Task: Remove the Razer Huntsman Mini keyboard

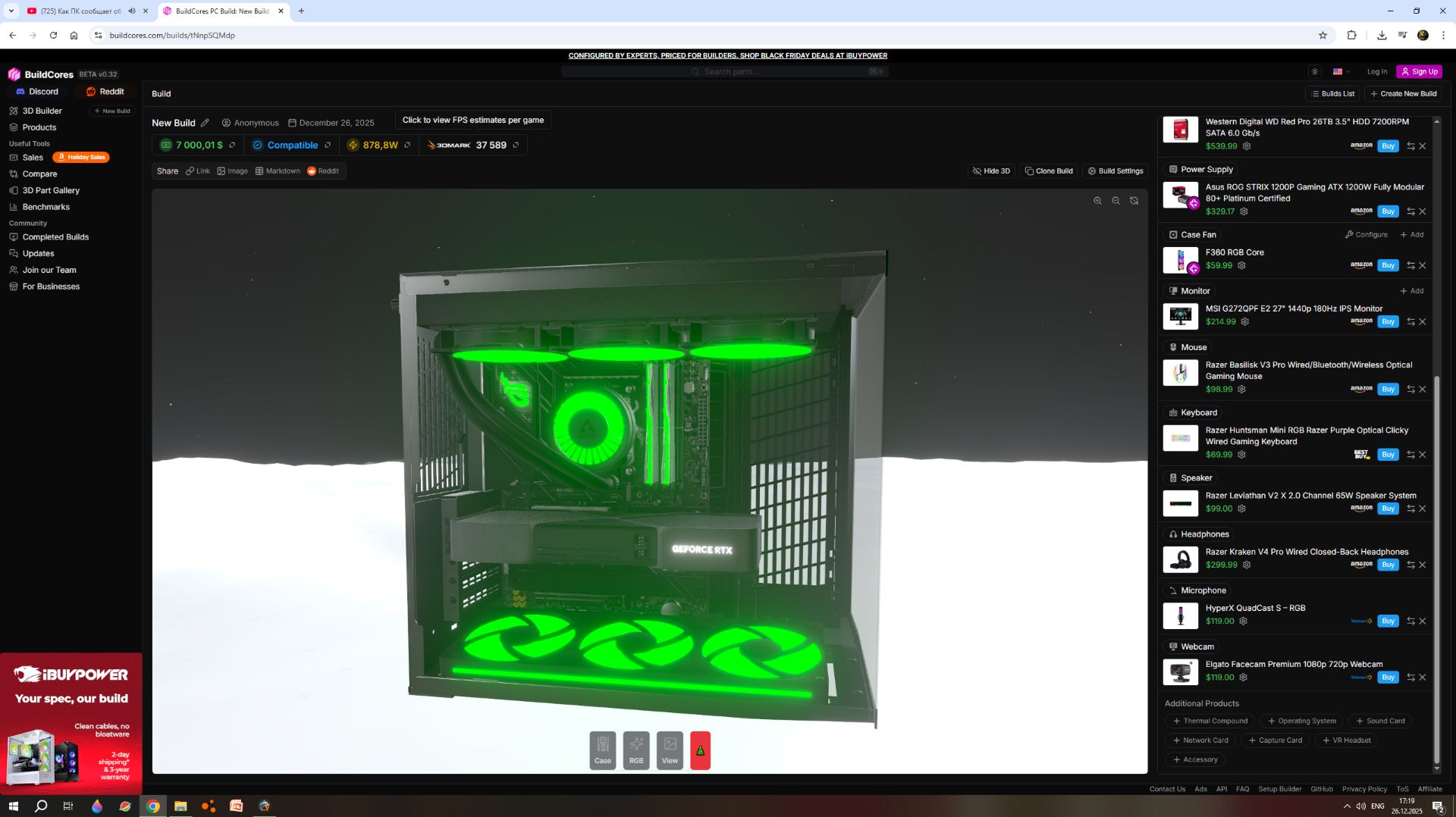Action: pos(1423,455)
